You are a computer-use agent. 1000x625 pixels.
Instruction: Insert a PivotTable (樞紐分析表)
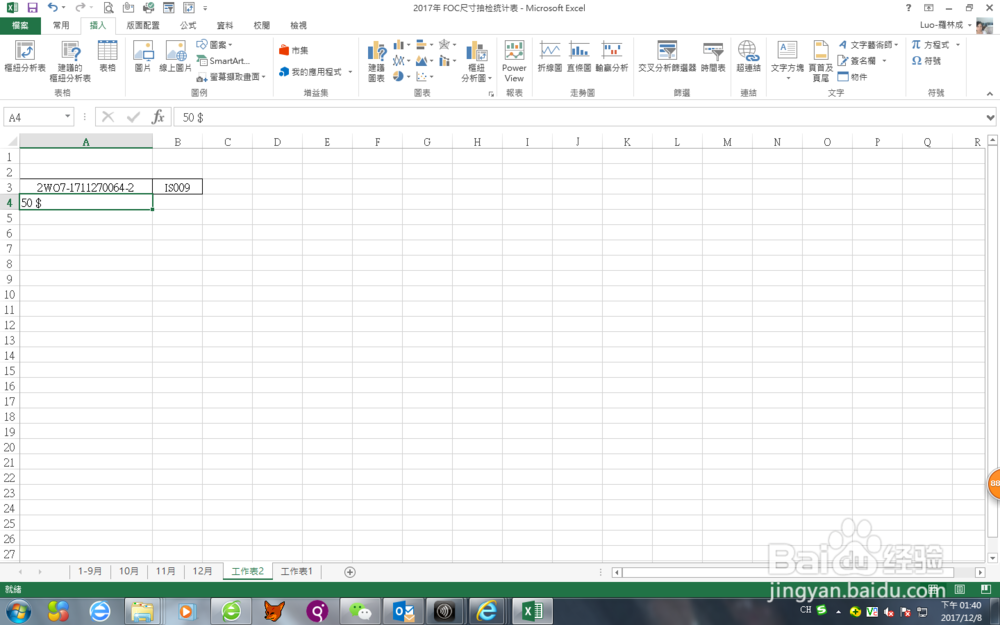coord(25,55)
